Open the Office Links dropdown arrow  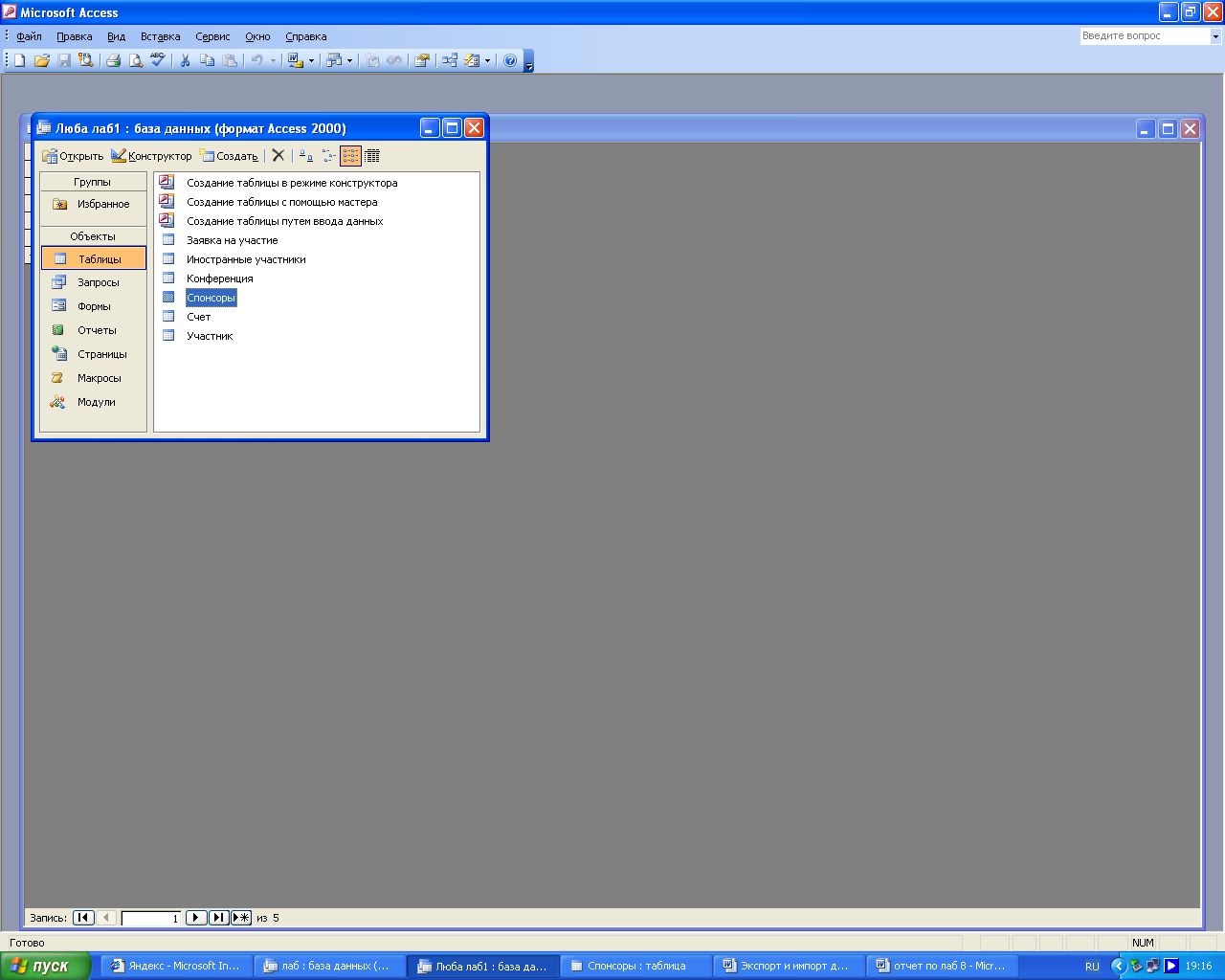[311, 60]
